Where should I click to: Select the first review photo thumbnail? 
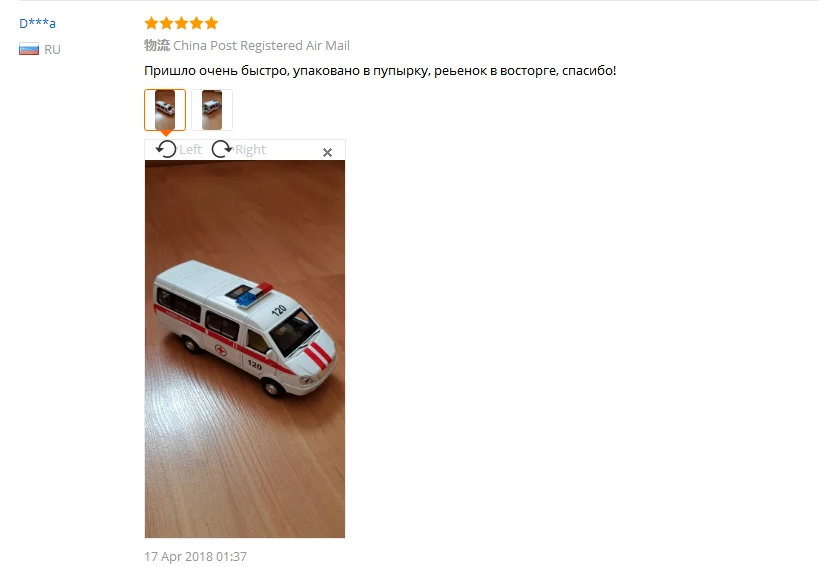pos(165,110)
